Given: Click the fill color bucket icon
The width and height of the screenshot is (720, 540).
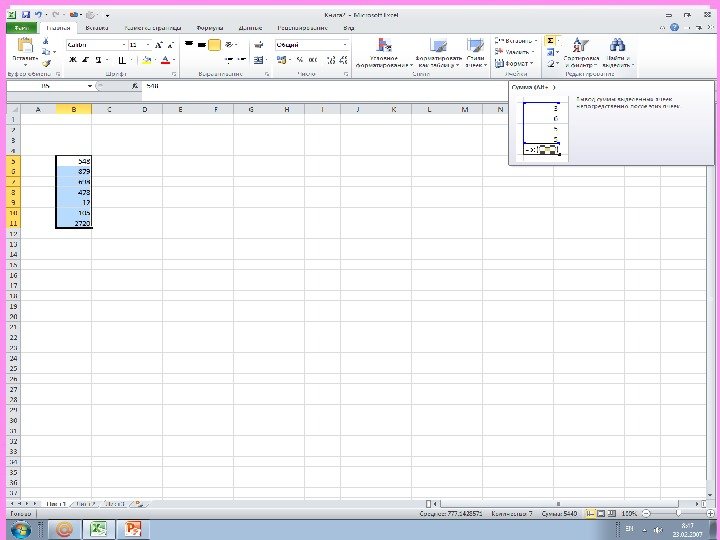Looking at the screenshot, I should click(146, 60).
